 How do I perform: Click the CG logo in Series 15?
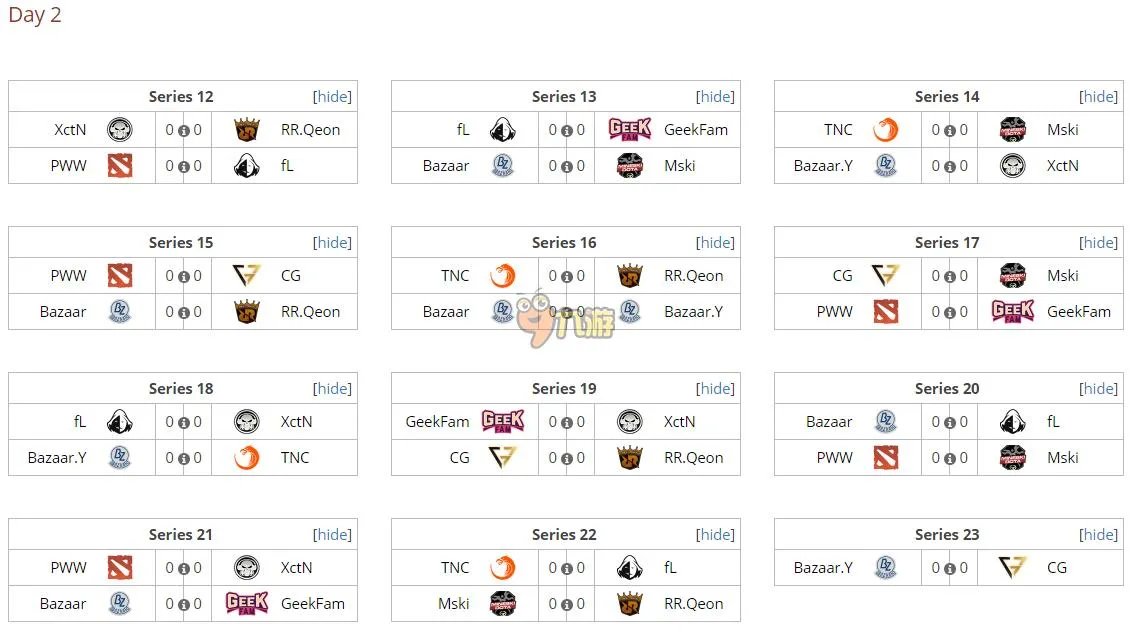[x=246, y=276]
